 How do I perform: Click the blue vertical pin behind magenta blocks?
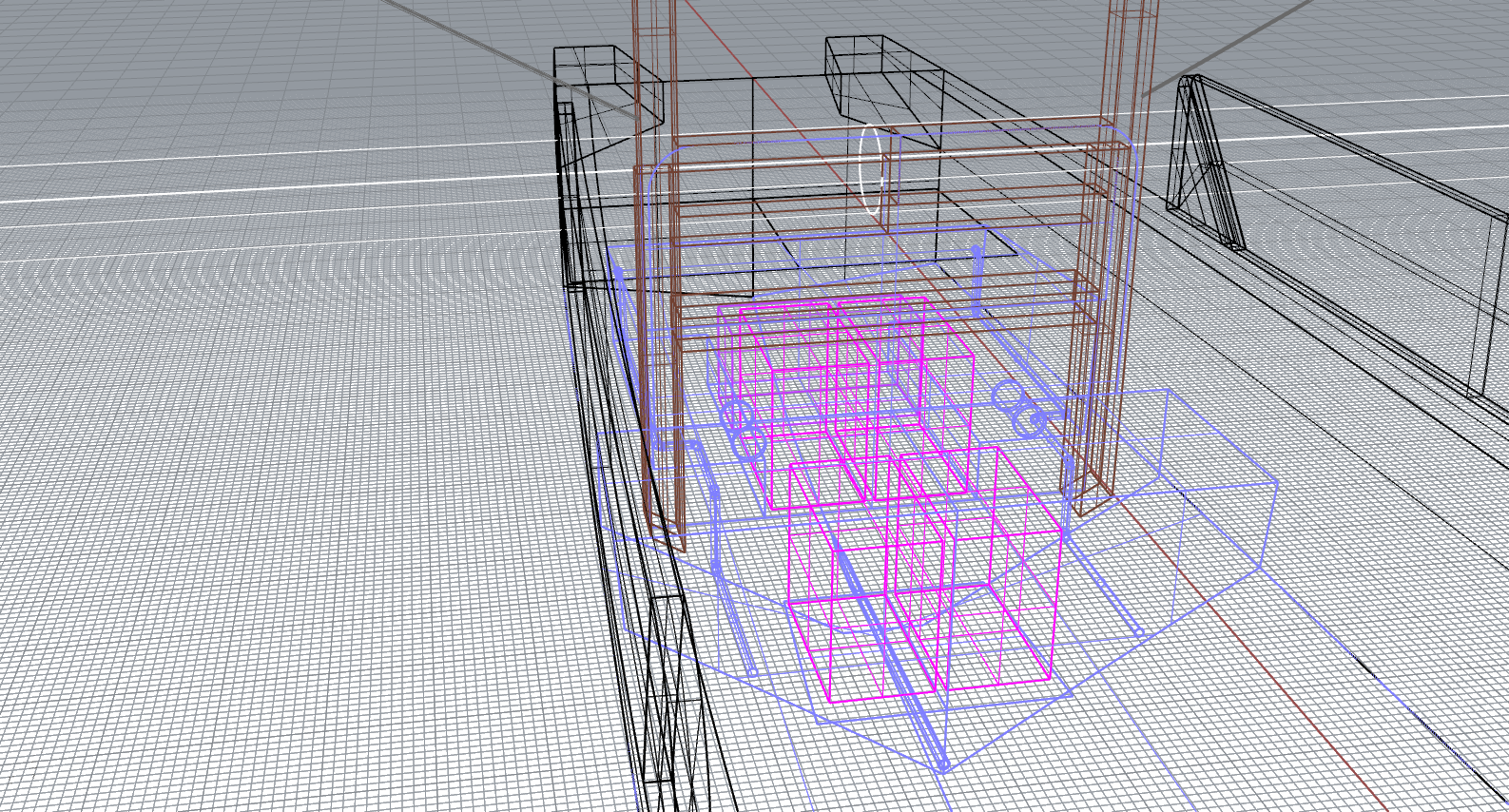(x=976, y=280)
